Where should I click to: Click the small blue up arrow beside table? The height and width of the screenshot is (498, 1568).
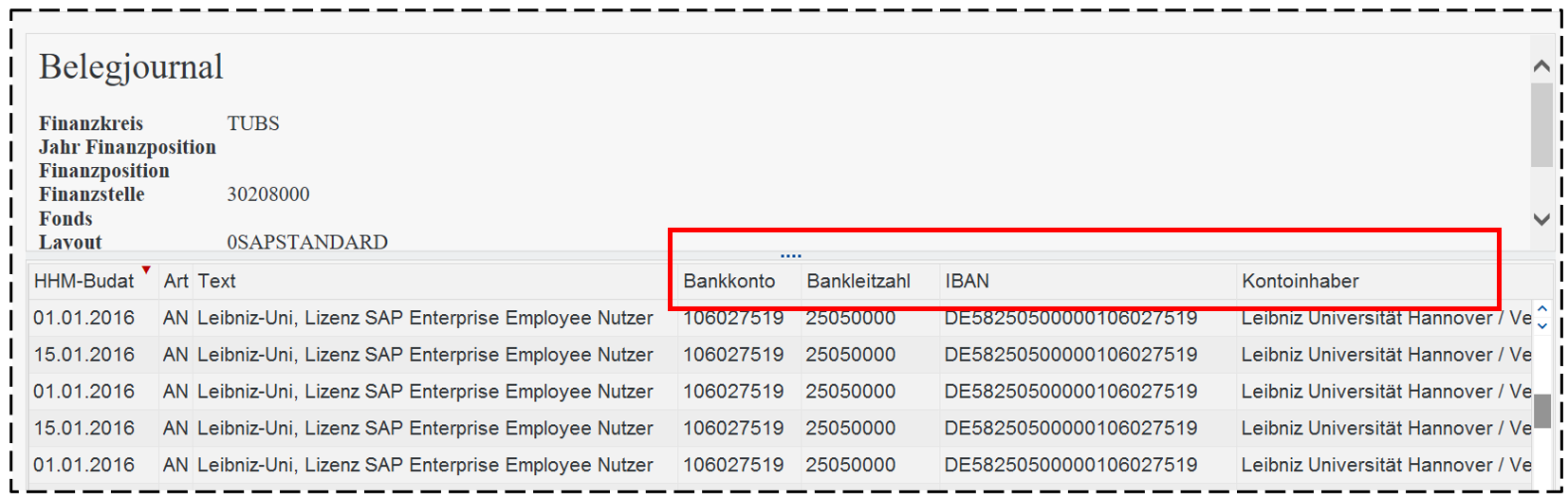pyautogui.click(x=1542, y=310)
